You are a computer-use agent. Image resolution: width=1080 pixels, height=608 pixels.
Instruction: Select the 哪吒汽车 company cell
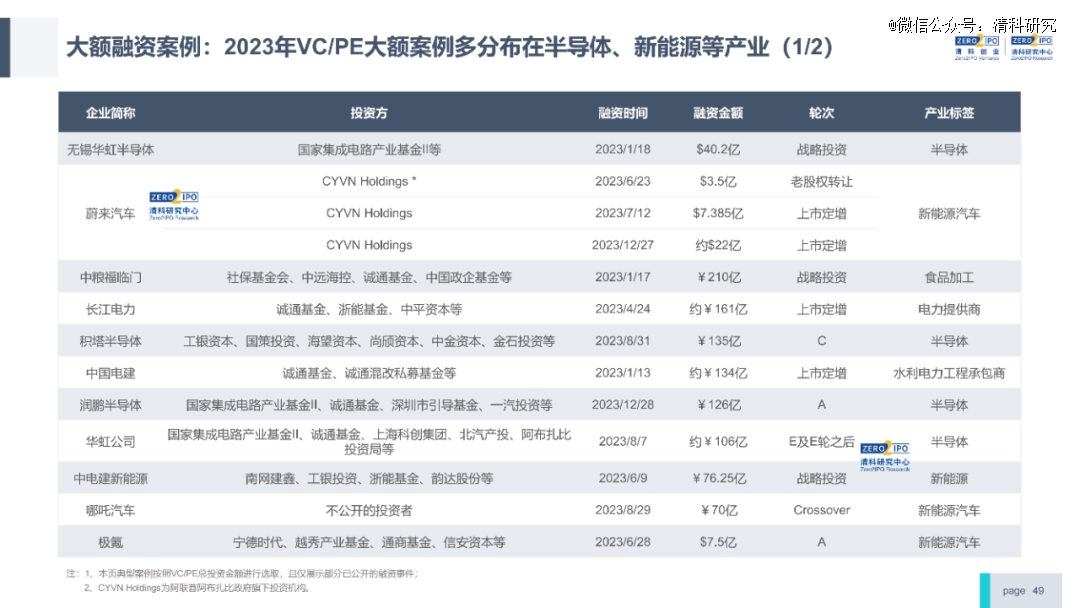pyautogui.click(x=110, y=511)
